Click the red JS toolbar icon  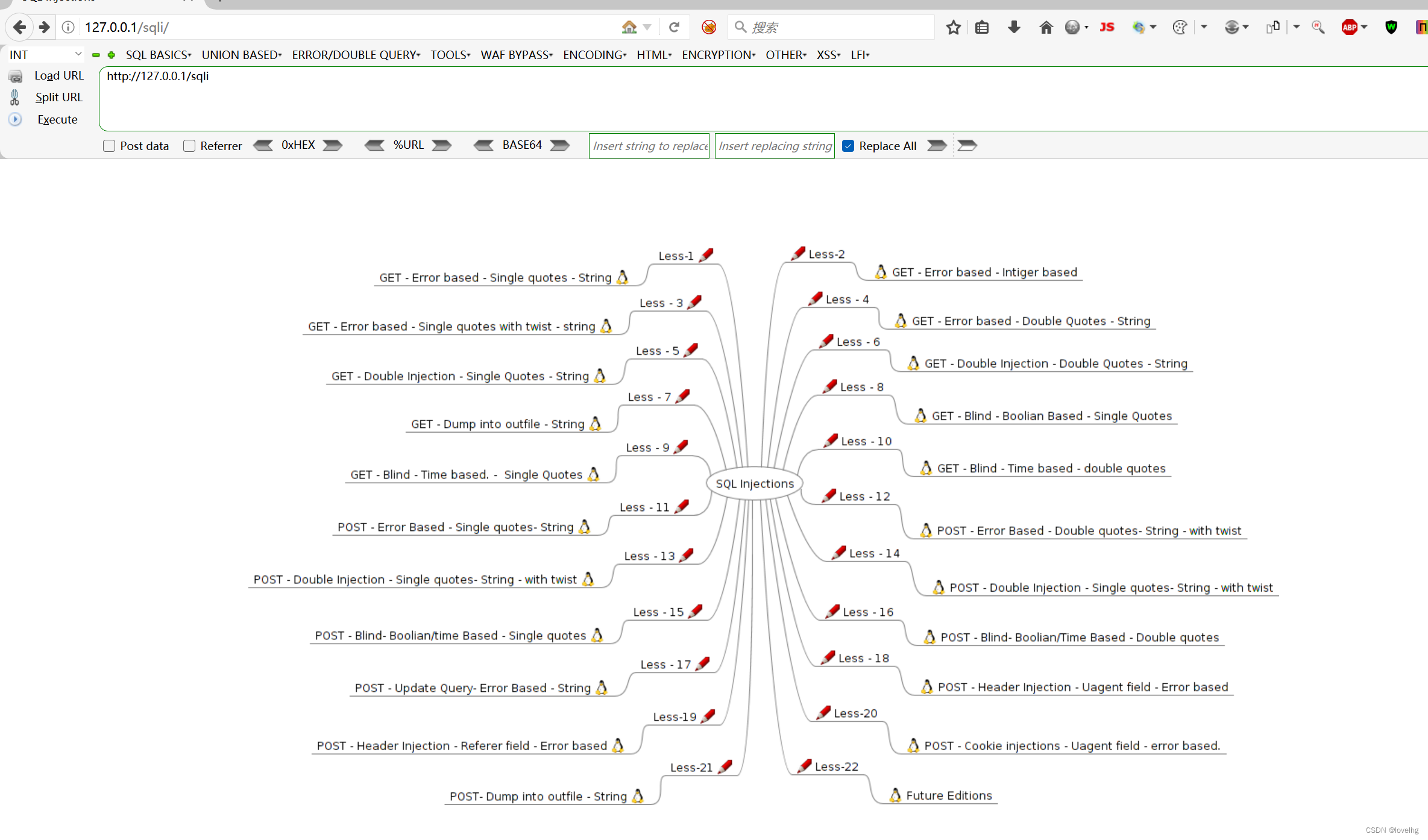[x=1107, y=27]
